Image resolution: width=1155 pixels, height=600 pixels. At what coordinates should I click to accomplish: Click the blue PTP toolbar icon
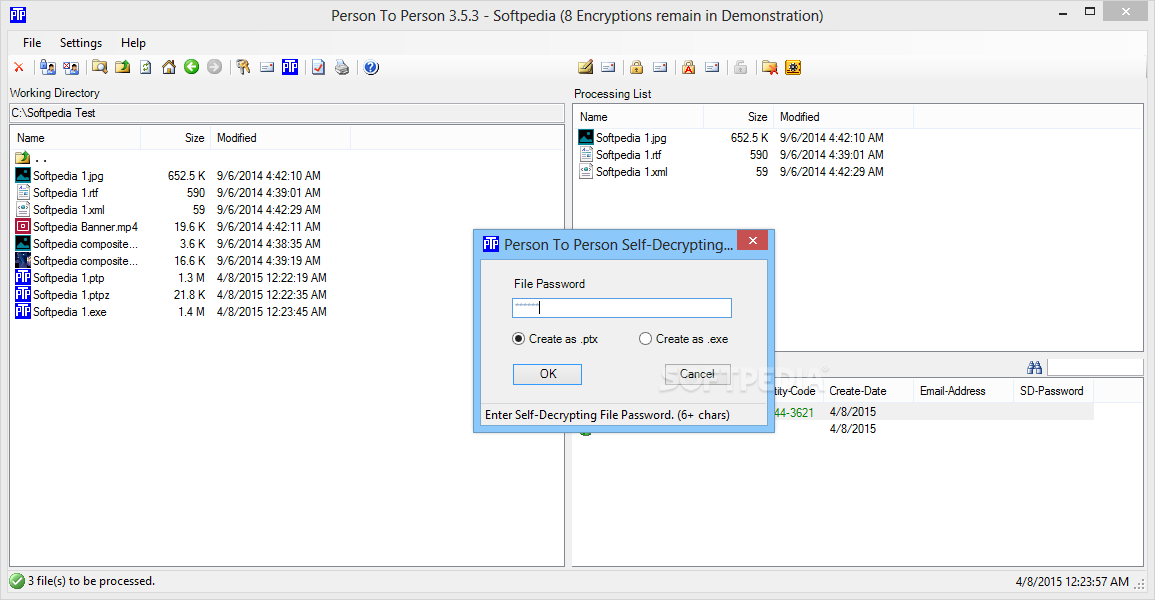point(290,68)
